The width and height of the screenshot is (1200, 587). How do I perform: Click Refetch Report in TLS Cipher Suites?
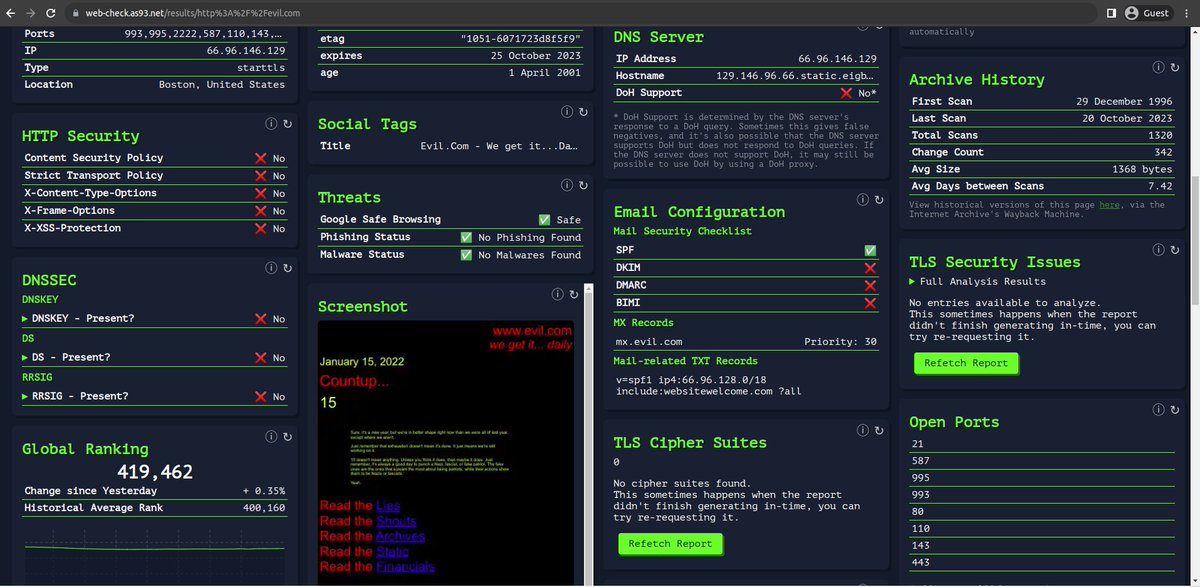point(670,544)
